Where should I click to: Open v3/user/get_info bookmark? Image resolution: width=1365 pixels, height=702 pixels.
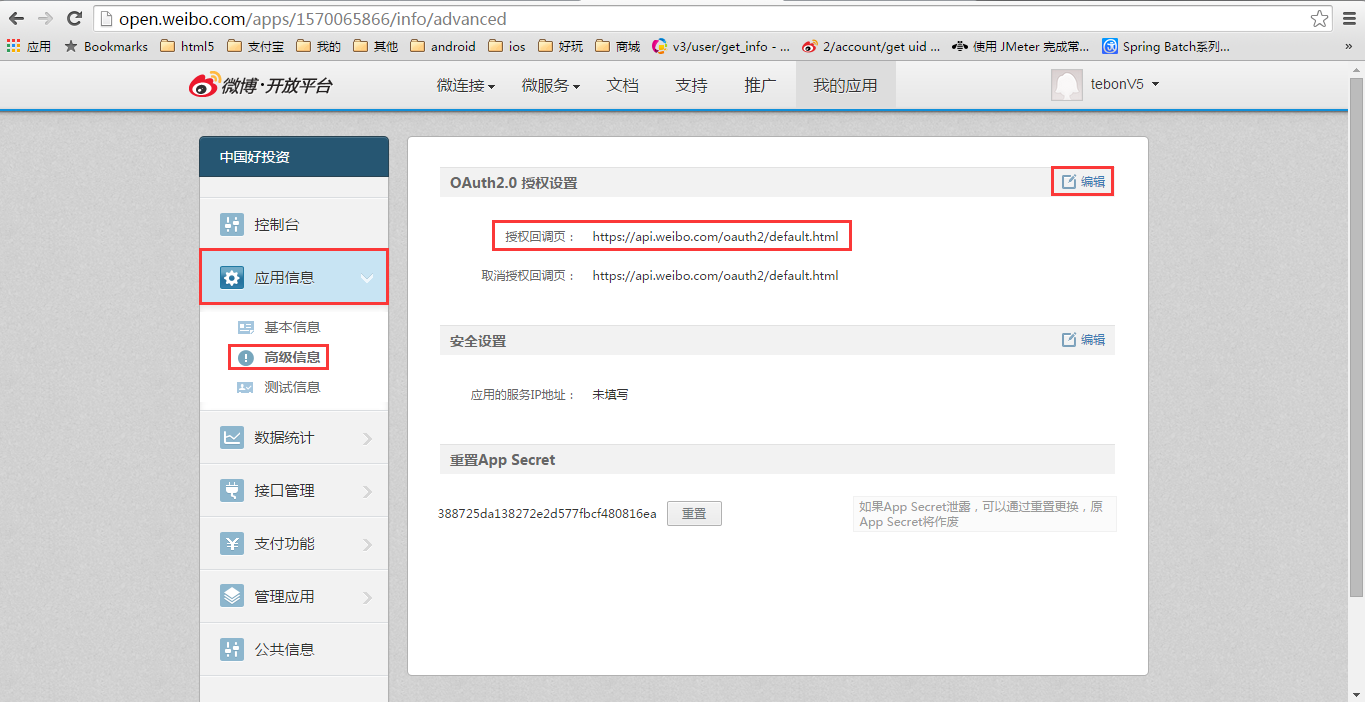tap(721, 46)
